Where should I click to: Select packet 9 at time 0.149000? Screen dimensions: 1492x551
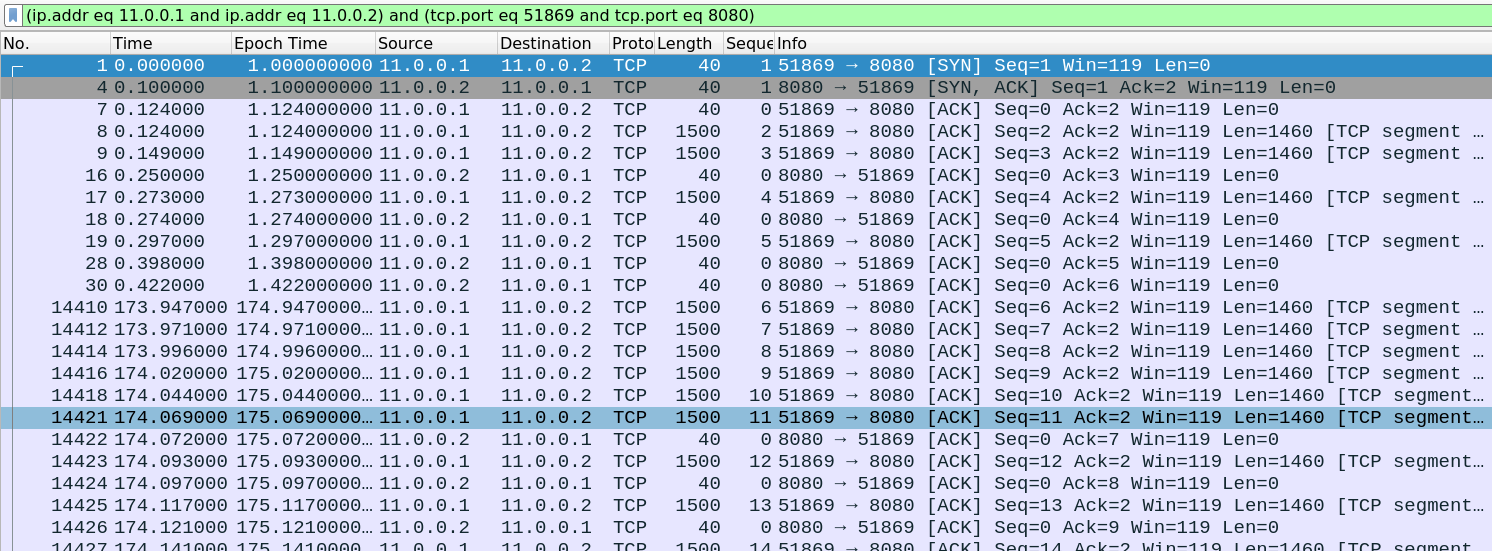coord(746,153)
